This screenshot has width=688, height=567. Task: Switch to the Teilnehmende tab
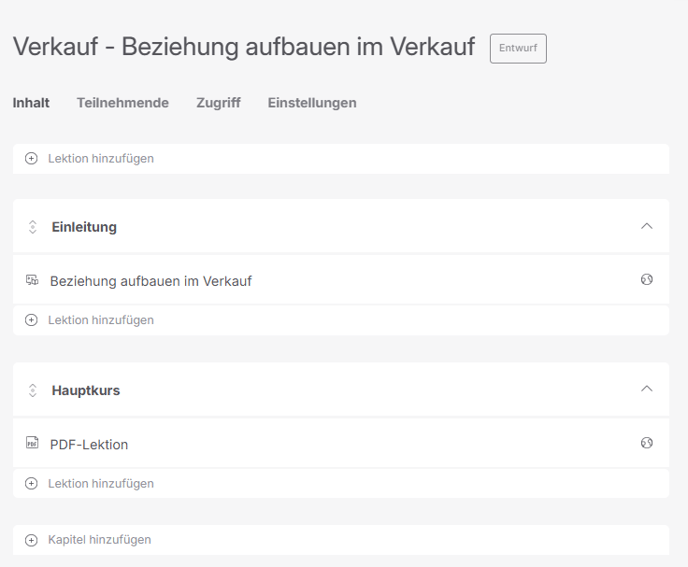pyautogui.click(x=123, y=103)
